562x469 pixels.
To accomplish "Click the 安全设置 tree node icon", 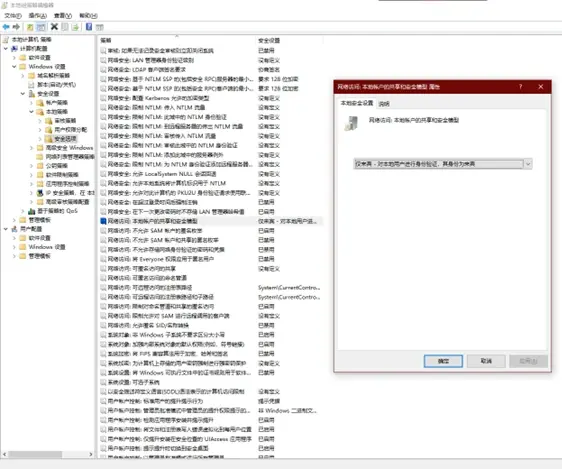I will [x=32, y=94].
